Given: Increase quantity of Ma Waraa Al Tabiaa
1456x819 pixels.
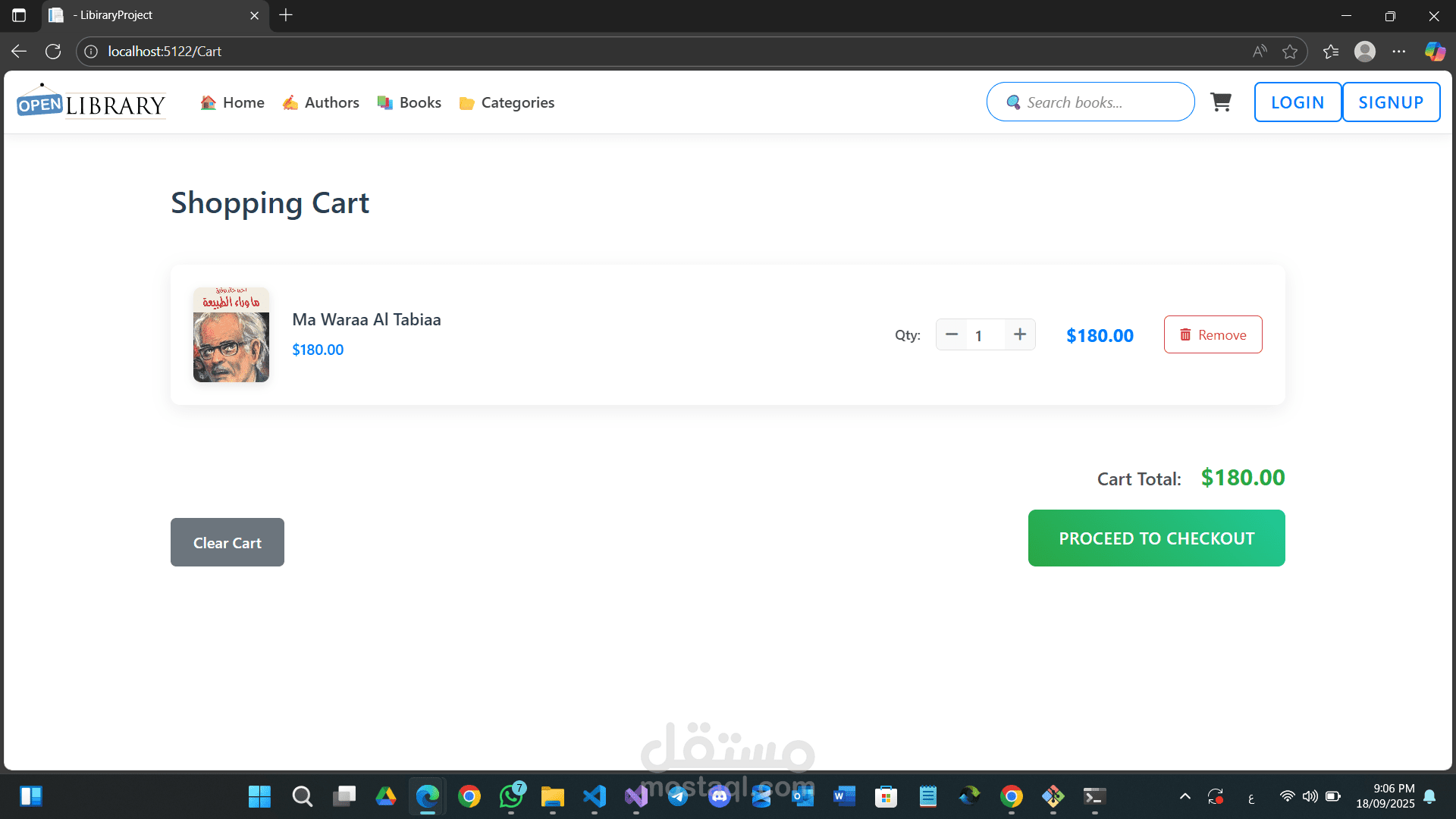Looking at the screenshot, I should (x=1020, y=334).
